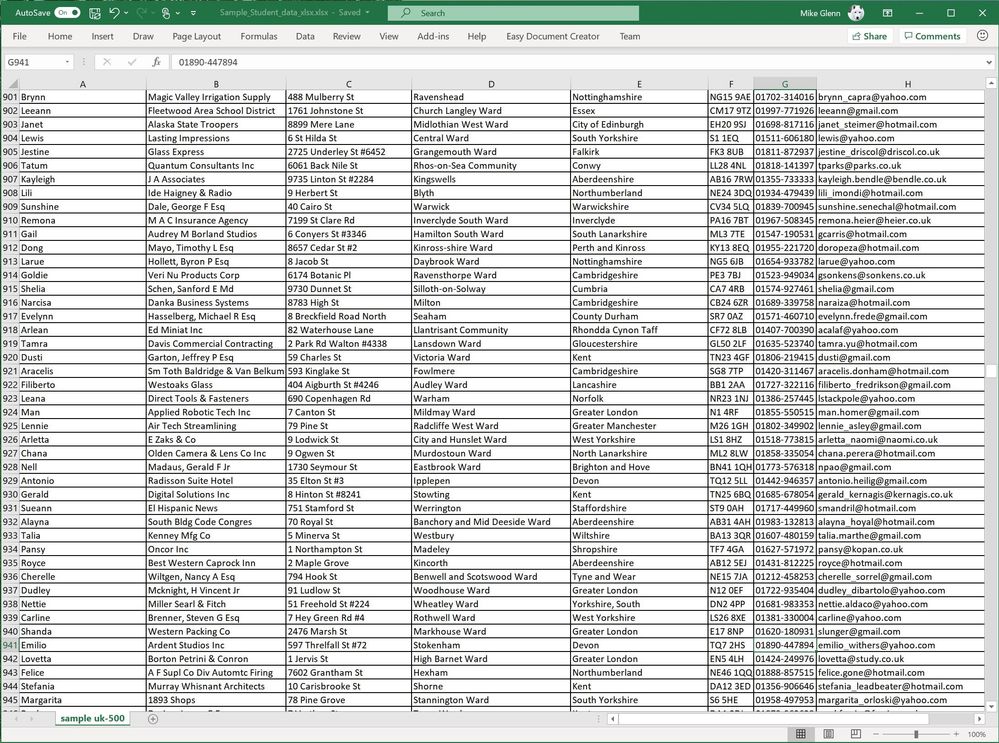Click the Insert Function fx icon

click(x=156, y=62)
